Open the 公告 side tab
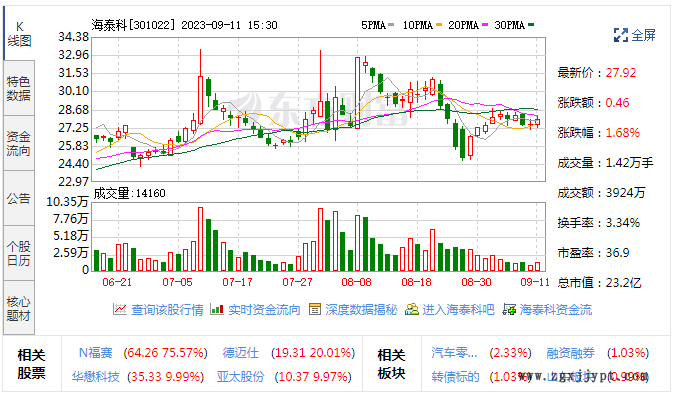Viewport: 675px width, 398px height. [x=19, y=198]
